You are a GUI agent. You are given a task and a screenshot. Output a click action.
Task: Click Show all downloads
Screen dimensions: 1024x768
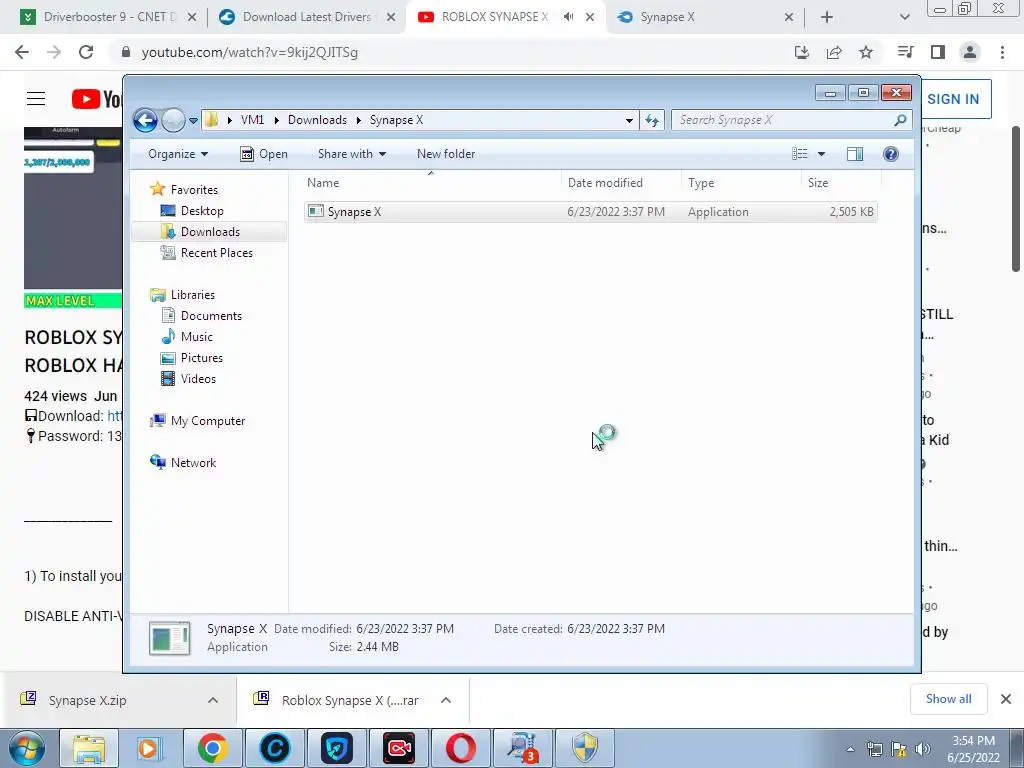(x=948, y=699)
